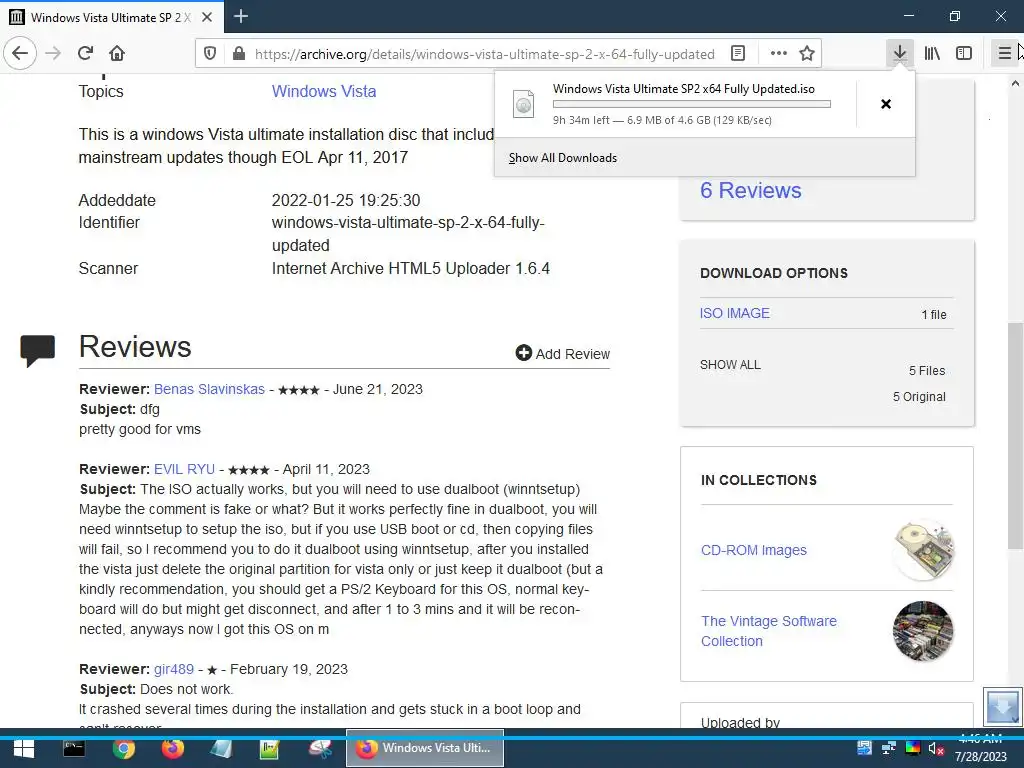Click the plus icon beside Add Review
Viewport: 1024px width, 768px height.
point(524,353)
